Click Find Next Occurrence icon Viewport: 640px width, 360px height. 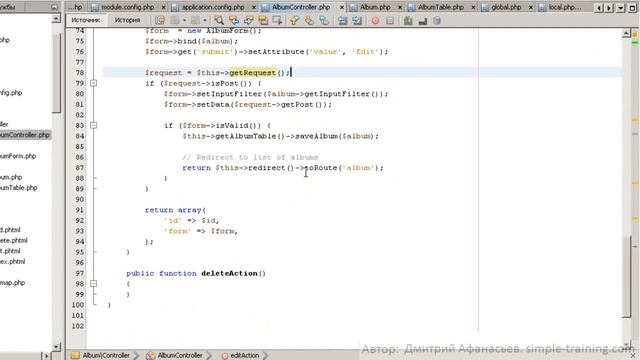tap(248, 20)
